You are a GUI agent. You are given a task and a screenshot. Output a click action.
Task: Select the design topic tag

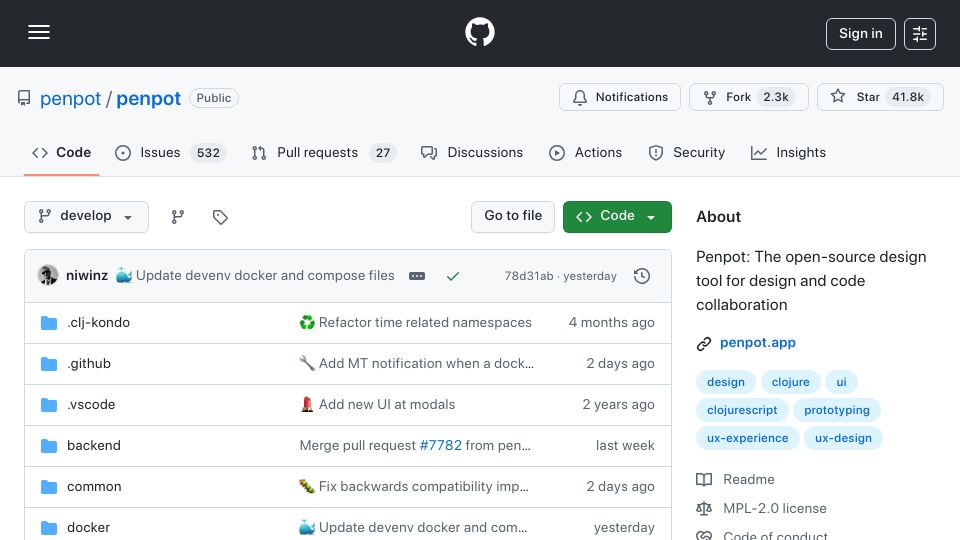726,382
